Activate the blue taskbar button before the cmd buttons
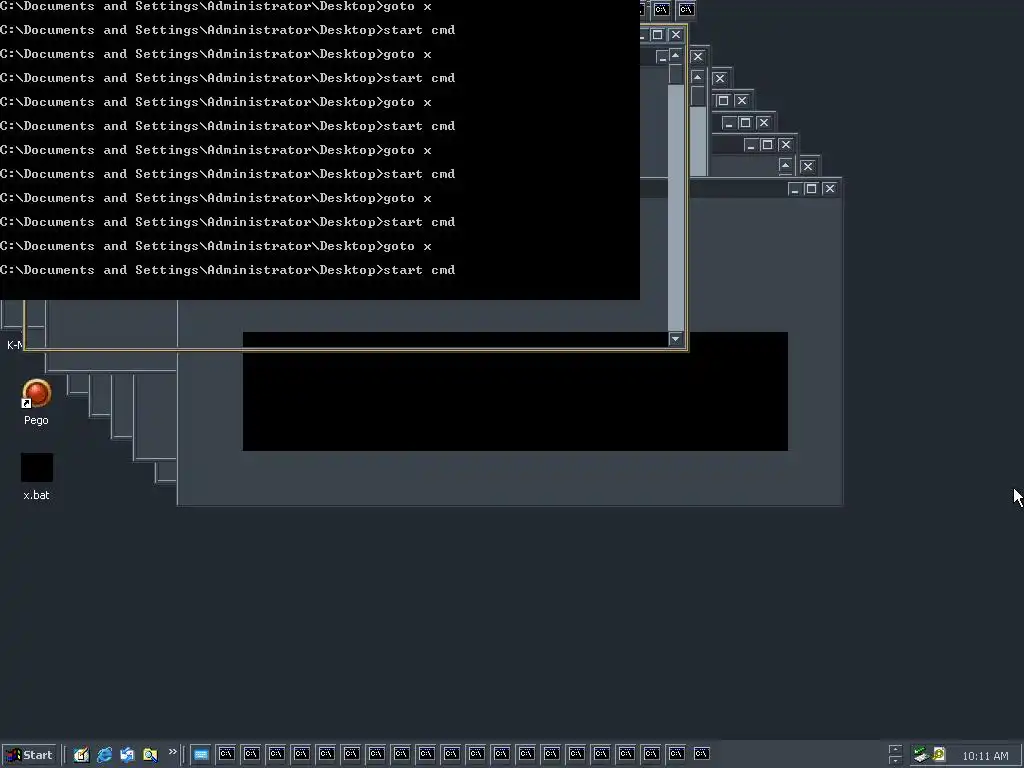This screenshot has height=768, width=1024. (200, 754)
